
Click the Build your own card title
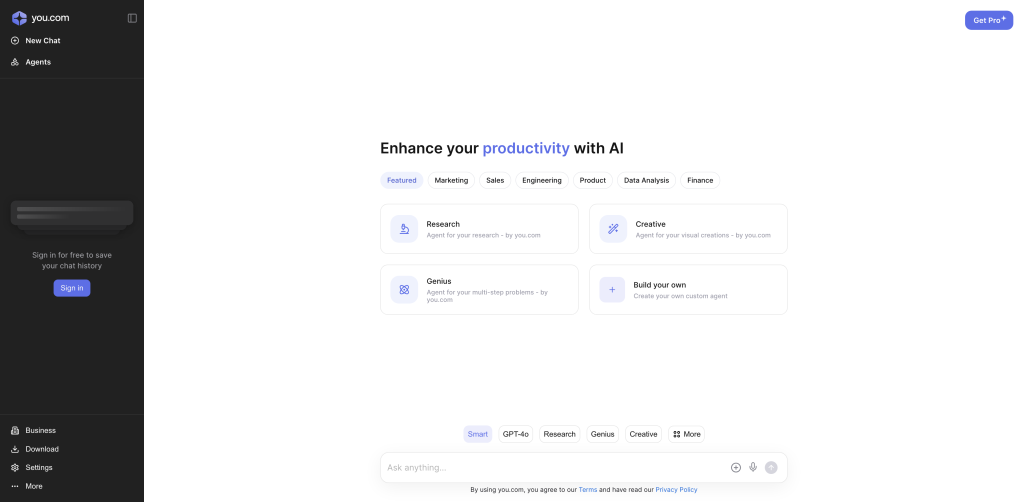click(660, 285)
